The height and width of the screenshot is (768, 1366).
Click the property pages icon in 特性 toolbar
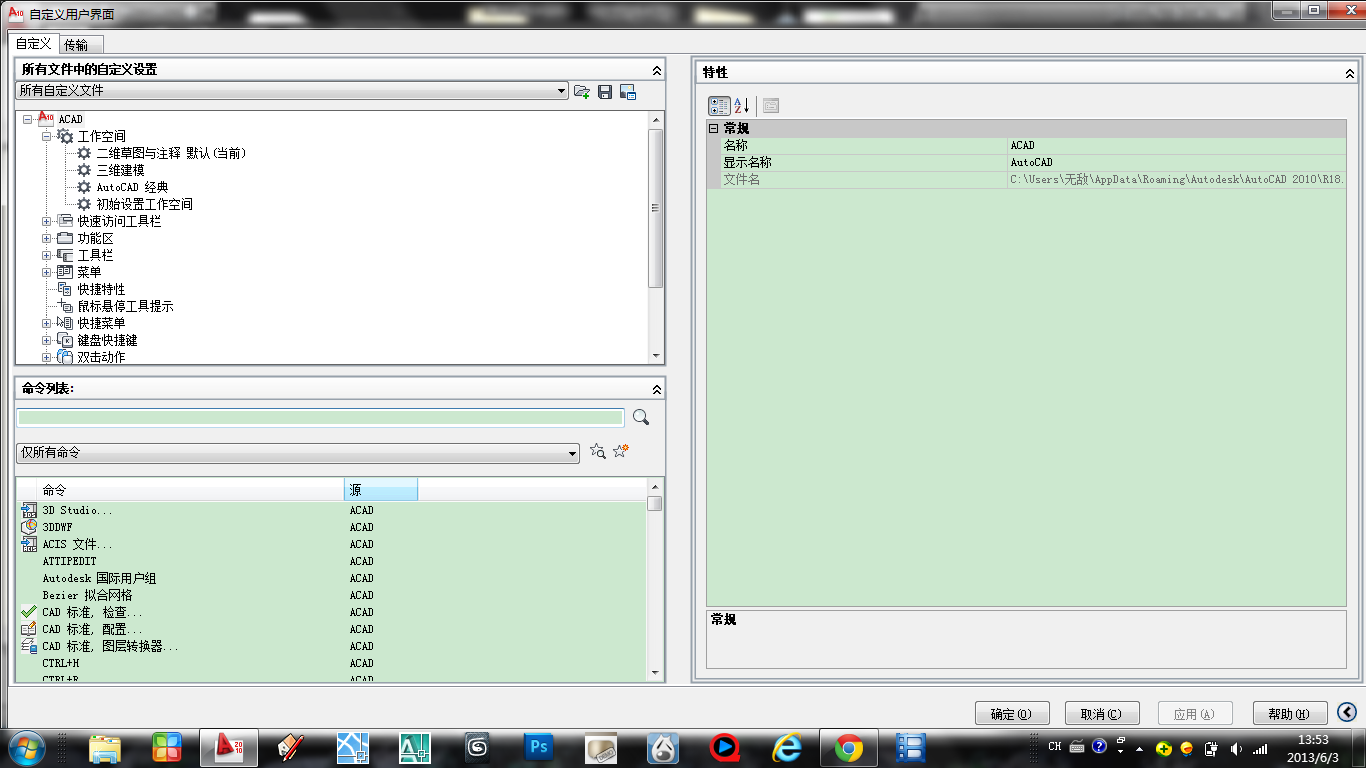click(771, 105)
